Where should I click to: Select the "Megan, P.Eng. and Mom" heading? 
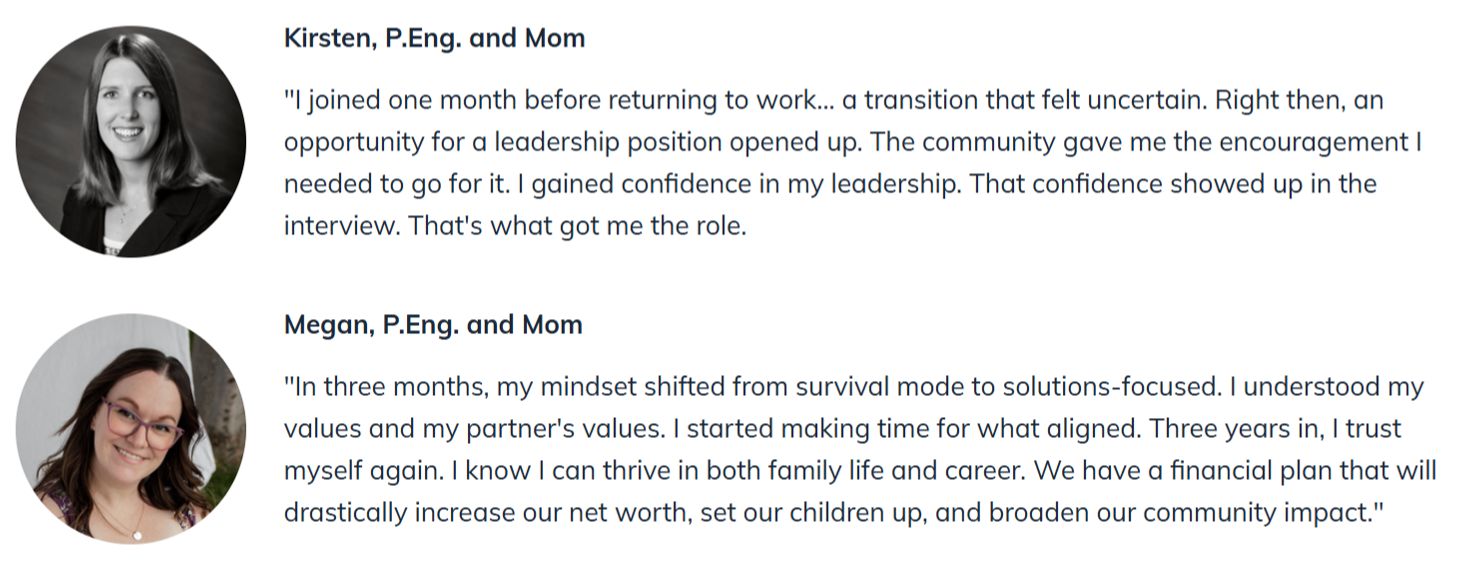click(433, 325)
